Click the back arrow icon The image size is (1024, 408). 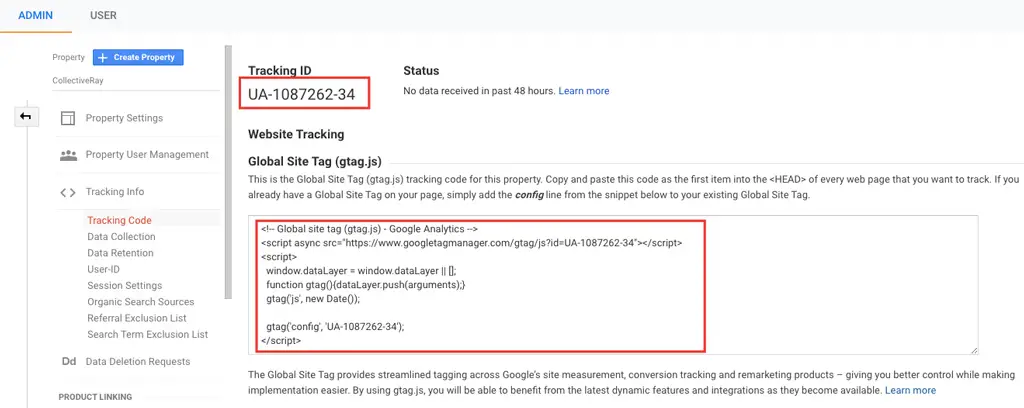pyautogui.click(x=26, y=117)
